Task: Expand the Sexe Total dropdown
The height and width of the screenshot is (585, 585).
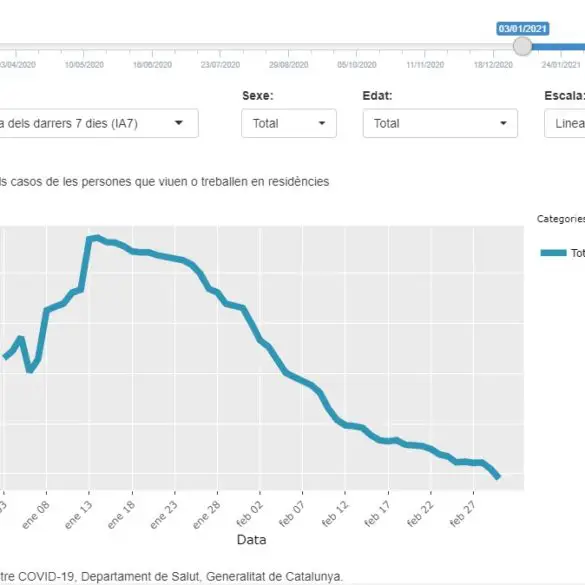Action: [289, 123]
